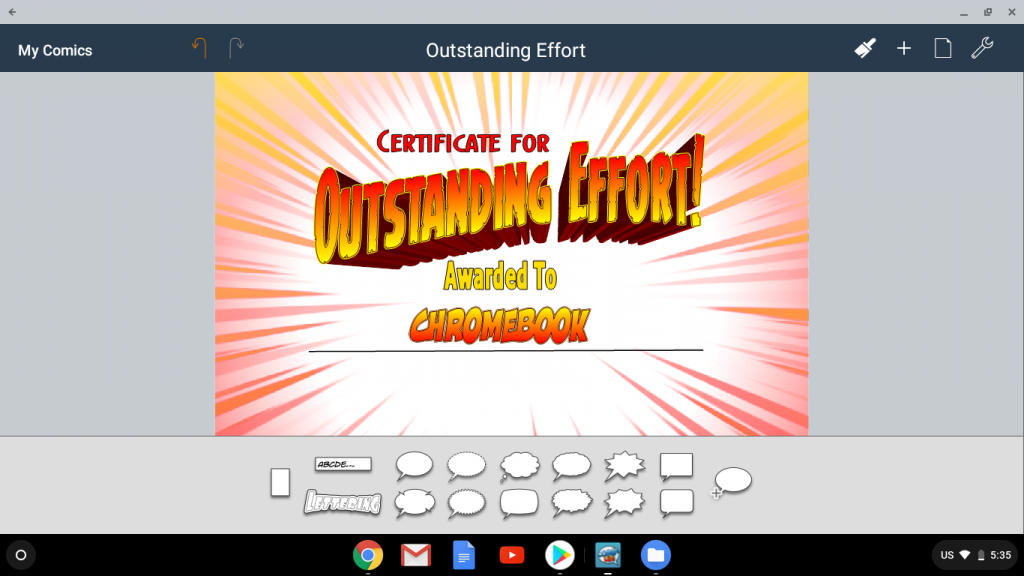This screenshot has height=576, width=1024.
Task: Click the comic title 'Outstanding Effort' in the header
Action: 505,50
